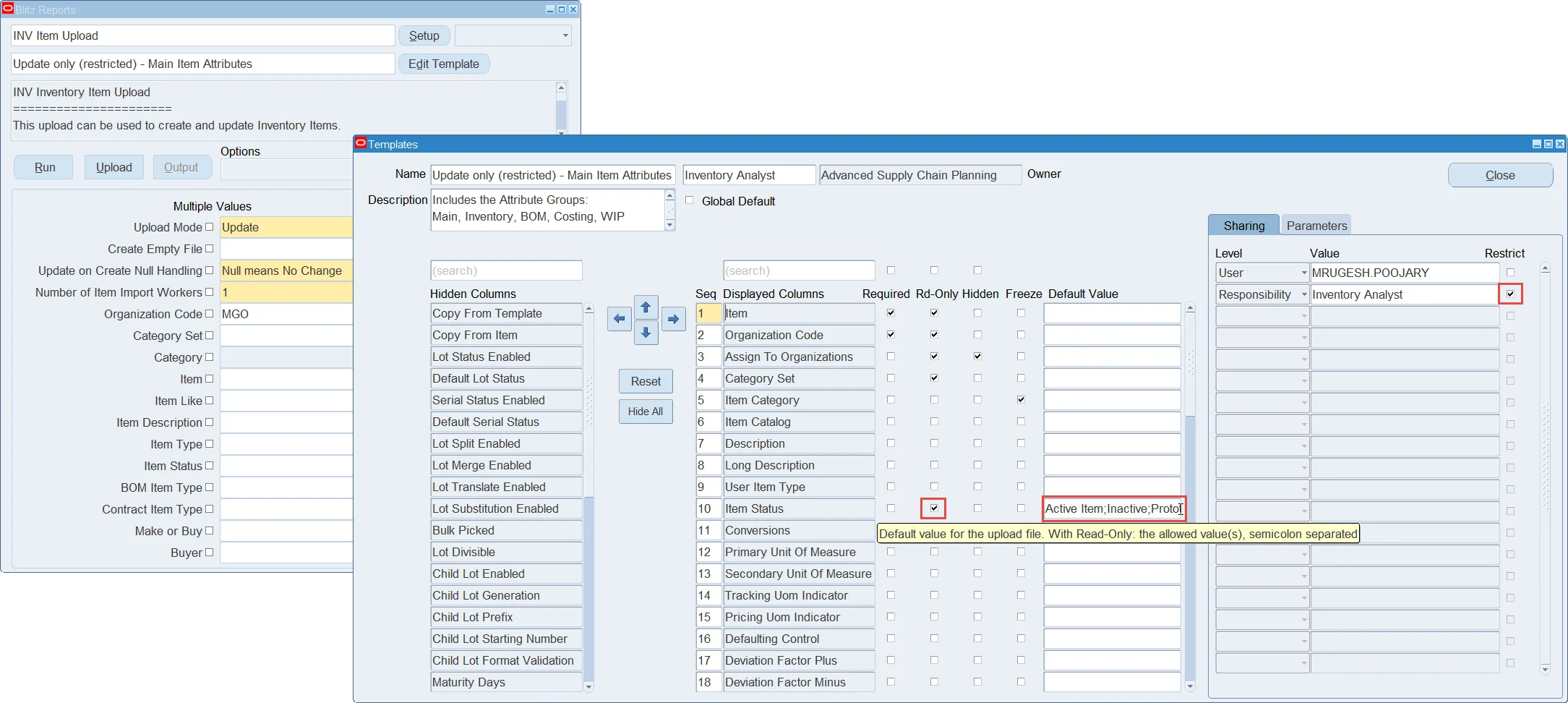
Task: Select Copy From Template in Hidden Columns
Action: coord(506,313)
